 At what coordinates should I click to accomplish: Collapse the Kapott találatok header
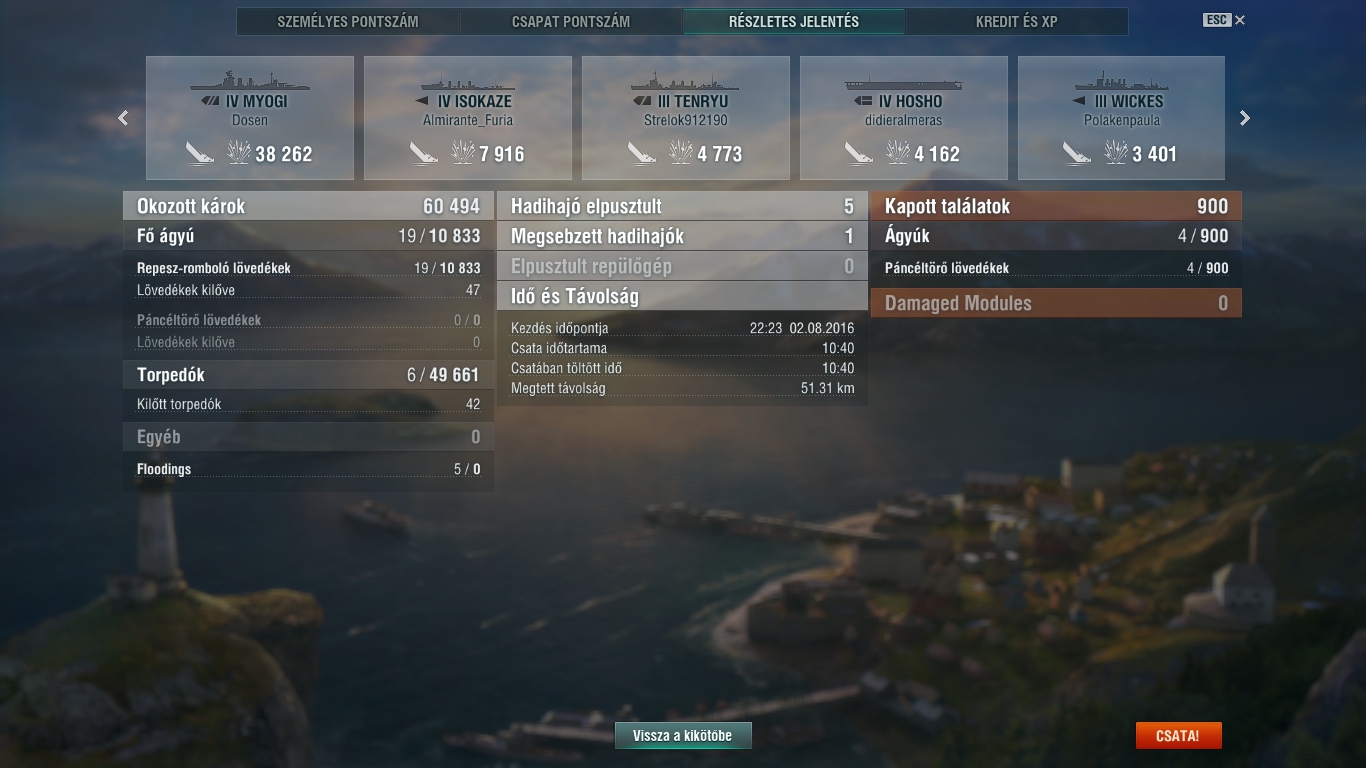(1056, 206)
